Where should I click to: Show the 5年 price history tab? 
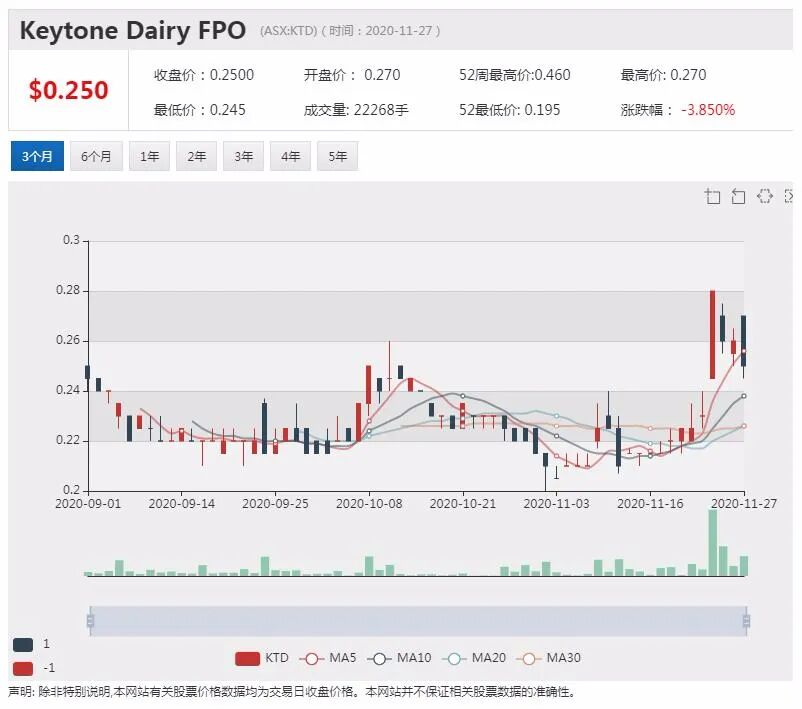[x=338, y=156]
